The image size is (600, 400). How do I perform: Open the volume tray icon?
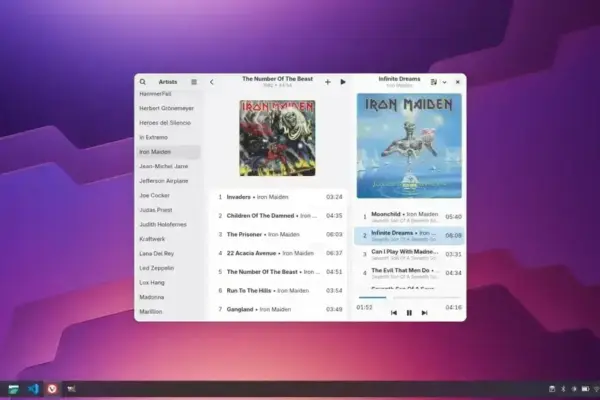click(574, 389)
